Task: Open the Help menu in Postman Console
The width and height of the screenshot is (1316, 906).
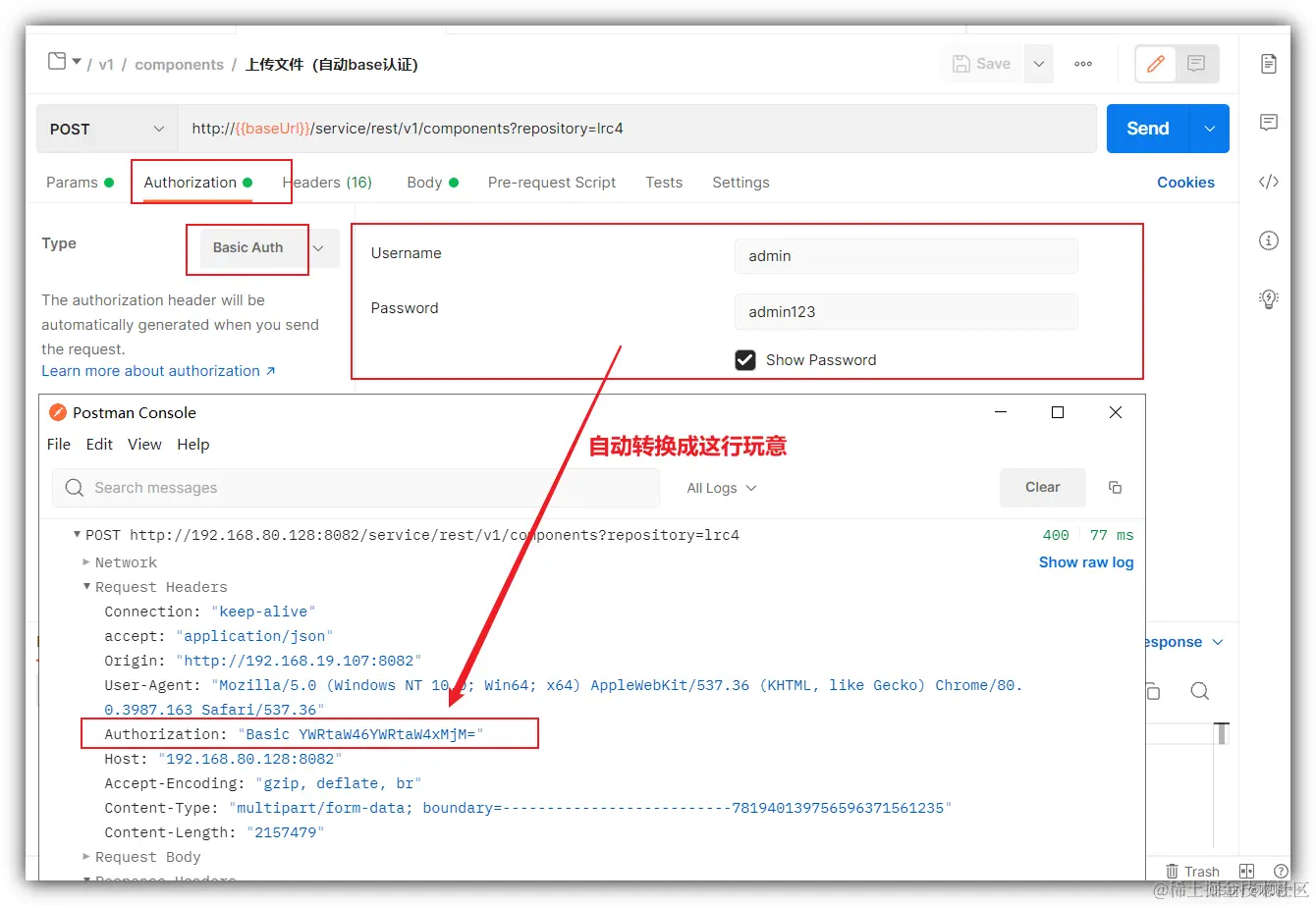Action: tap(193, 444)
